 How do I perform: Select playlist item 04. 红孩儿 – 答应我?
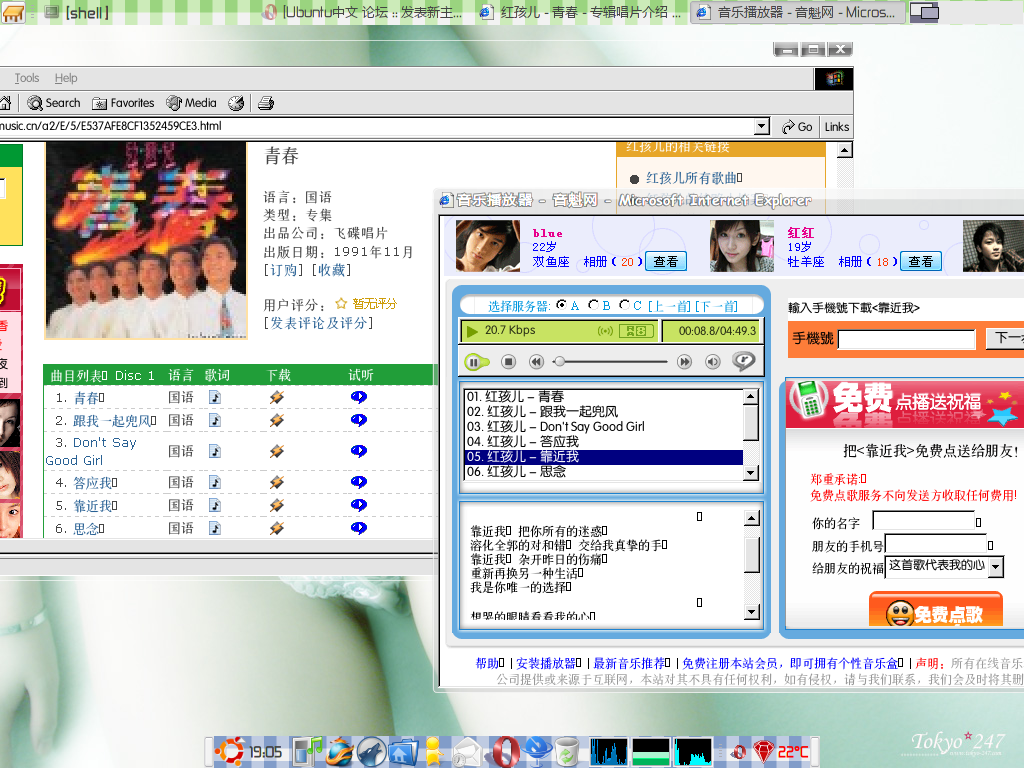click(x=603, y=441)
